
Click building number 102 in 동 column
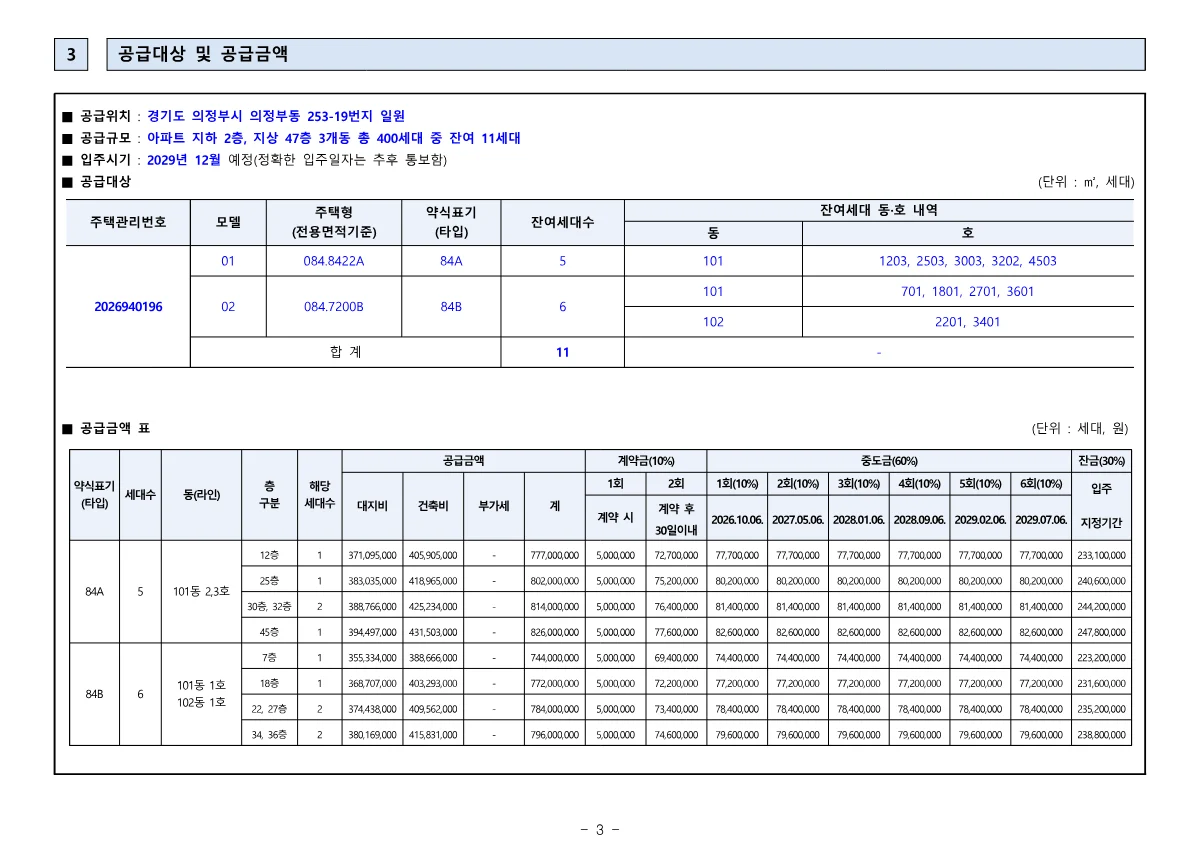point(713,322)
